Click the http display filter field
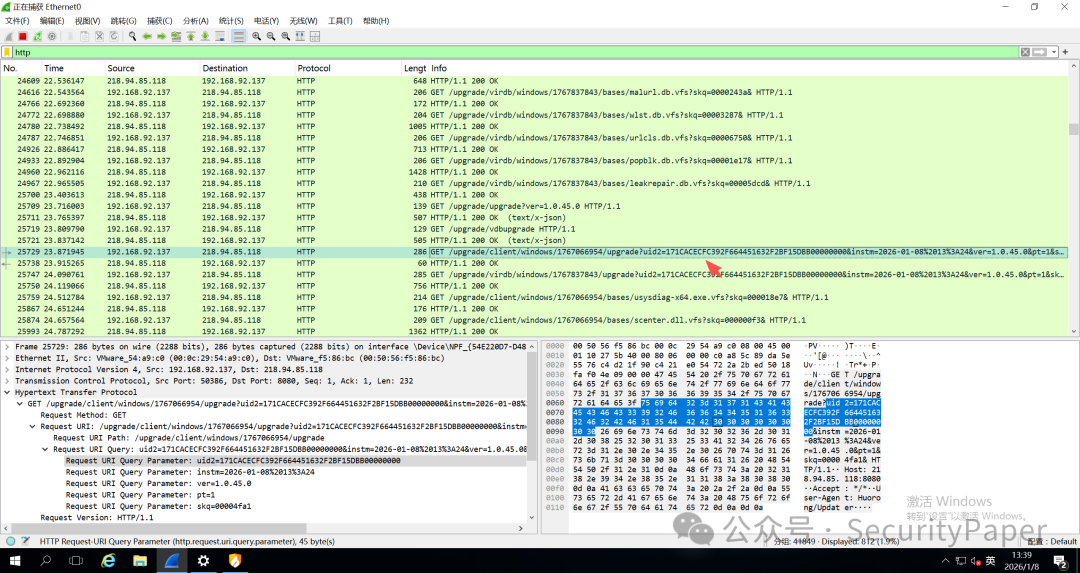The height and width of the screenshot is (573, 1080). click(x=515, y=52)
